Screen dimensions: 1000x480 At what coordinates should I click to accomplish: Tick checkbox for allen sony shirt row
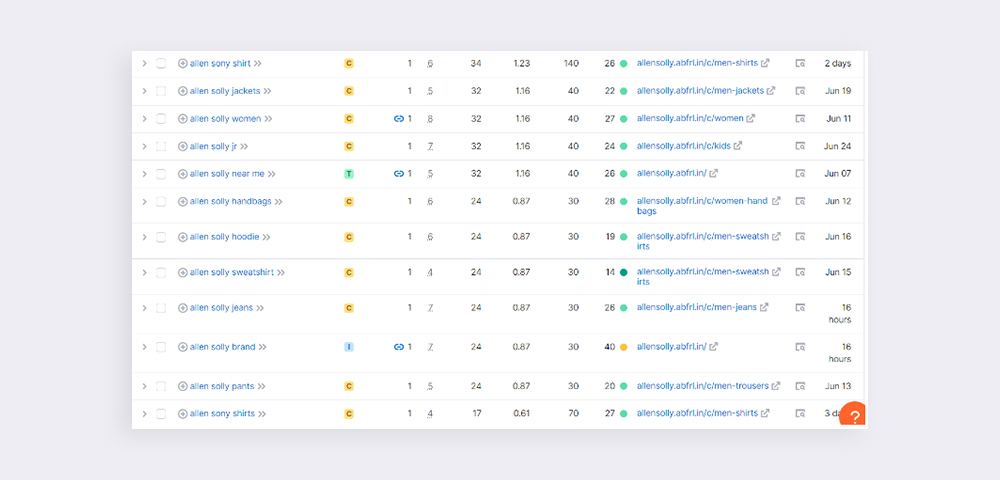(x=161, y=63)
